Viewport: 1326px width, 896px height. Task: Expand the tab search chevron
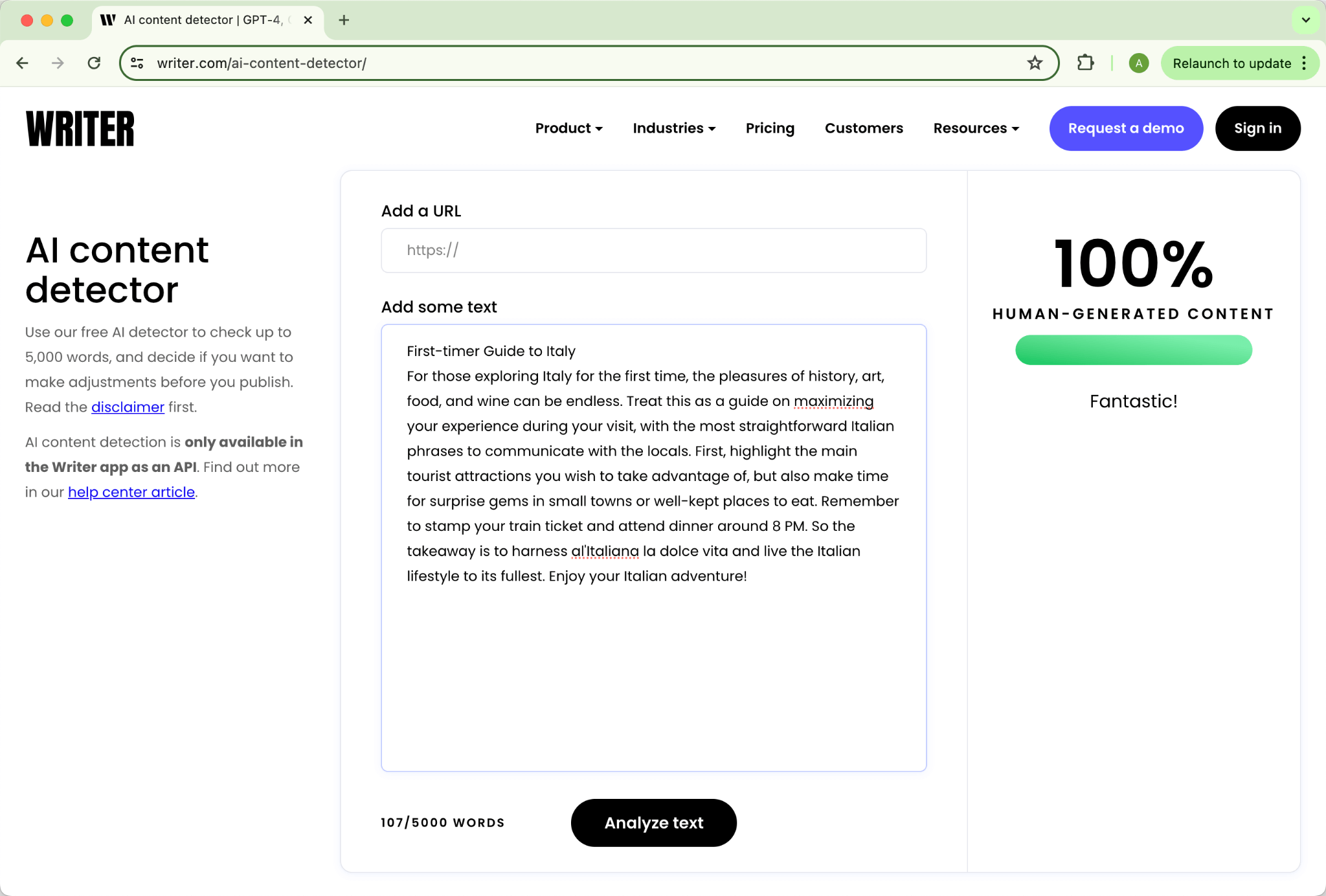[1306, 20]
